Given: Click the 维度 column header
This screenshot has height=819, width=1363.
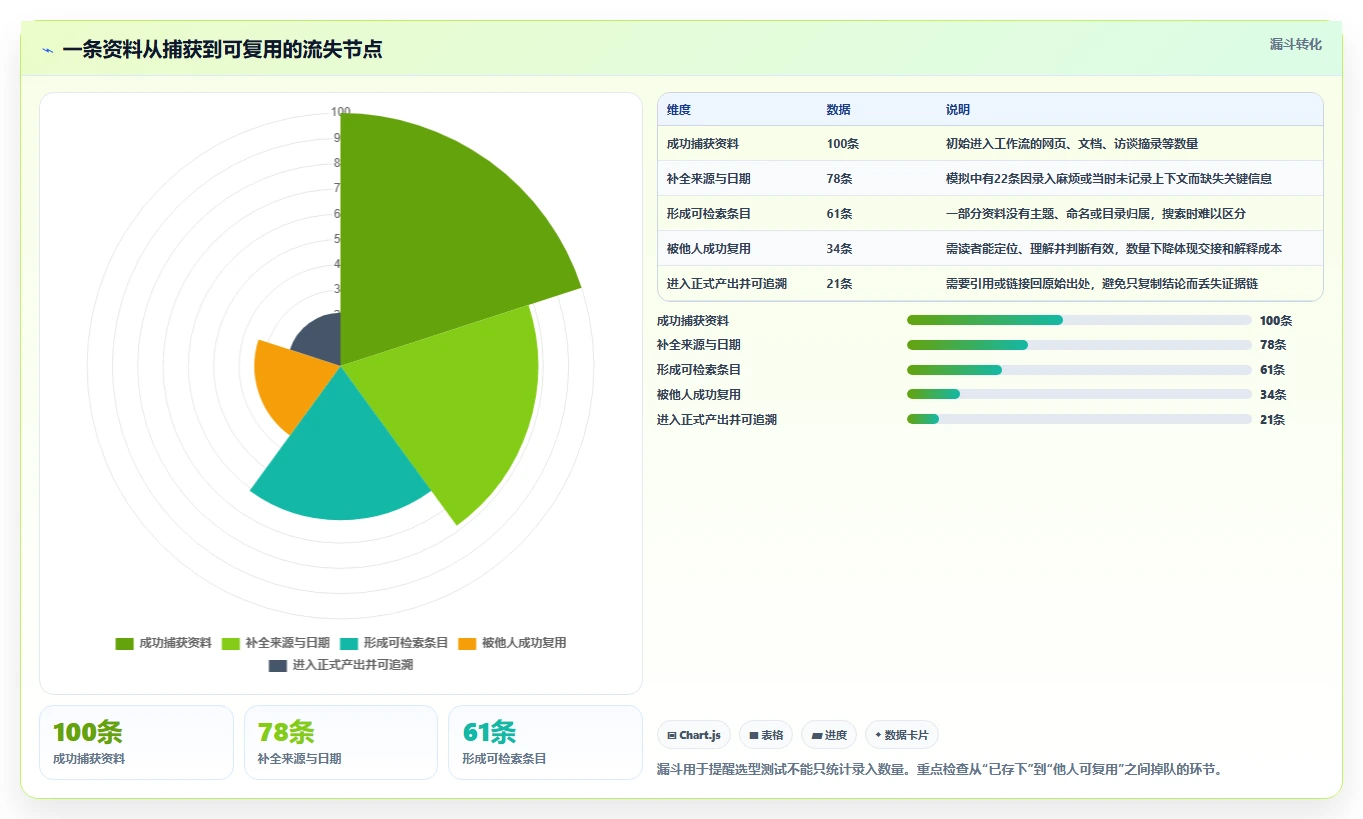Looking at the screenshot, I should click(x=679, y=110).
